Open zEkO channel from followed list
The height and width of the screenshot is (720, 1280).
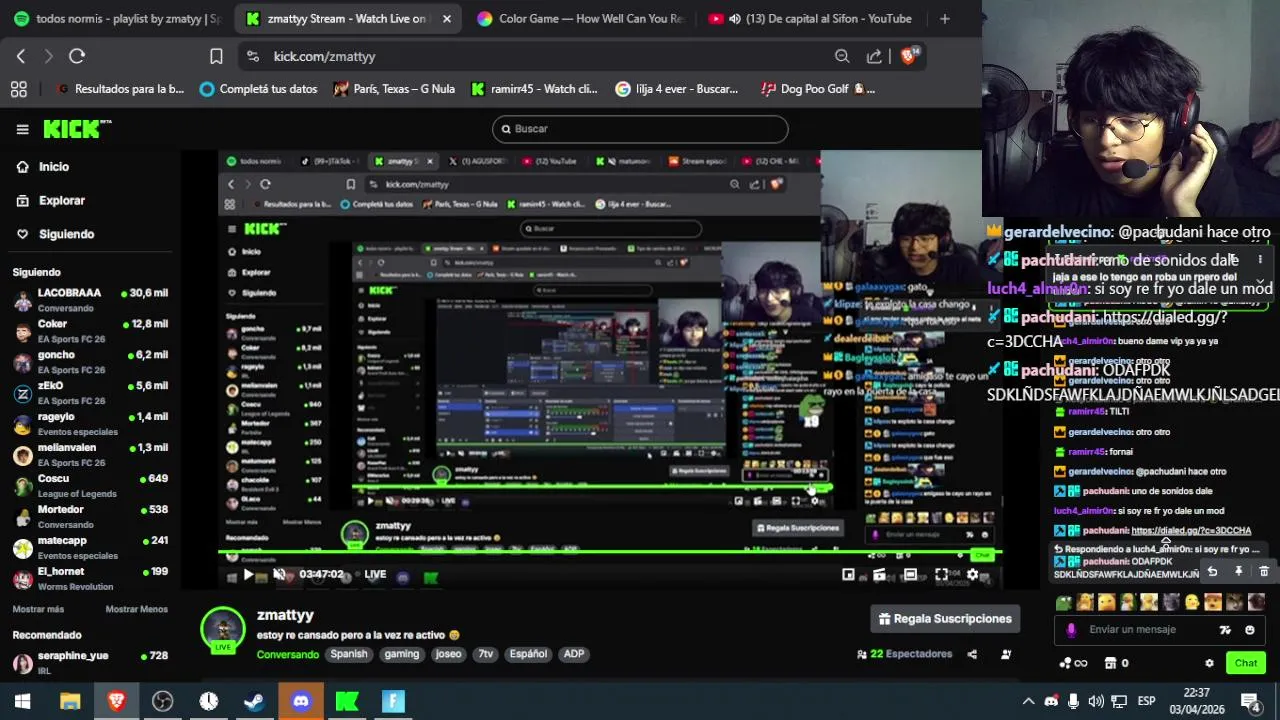coord(90,392)
